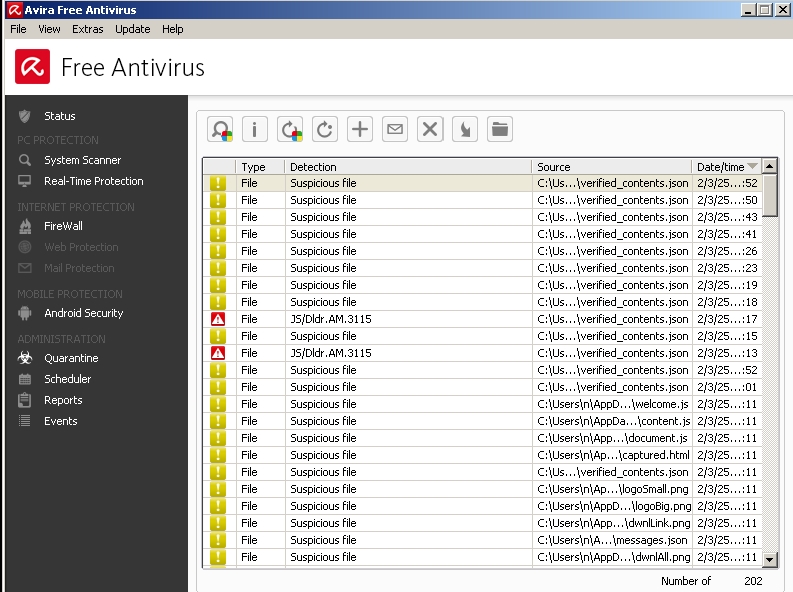Select the row dated 2/3/25...:18
The image size is (793, 592).
click(482, 302)
